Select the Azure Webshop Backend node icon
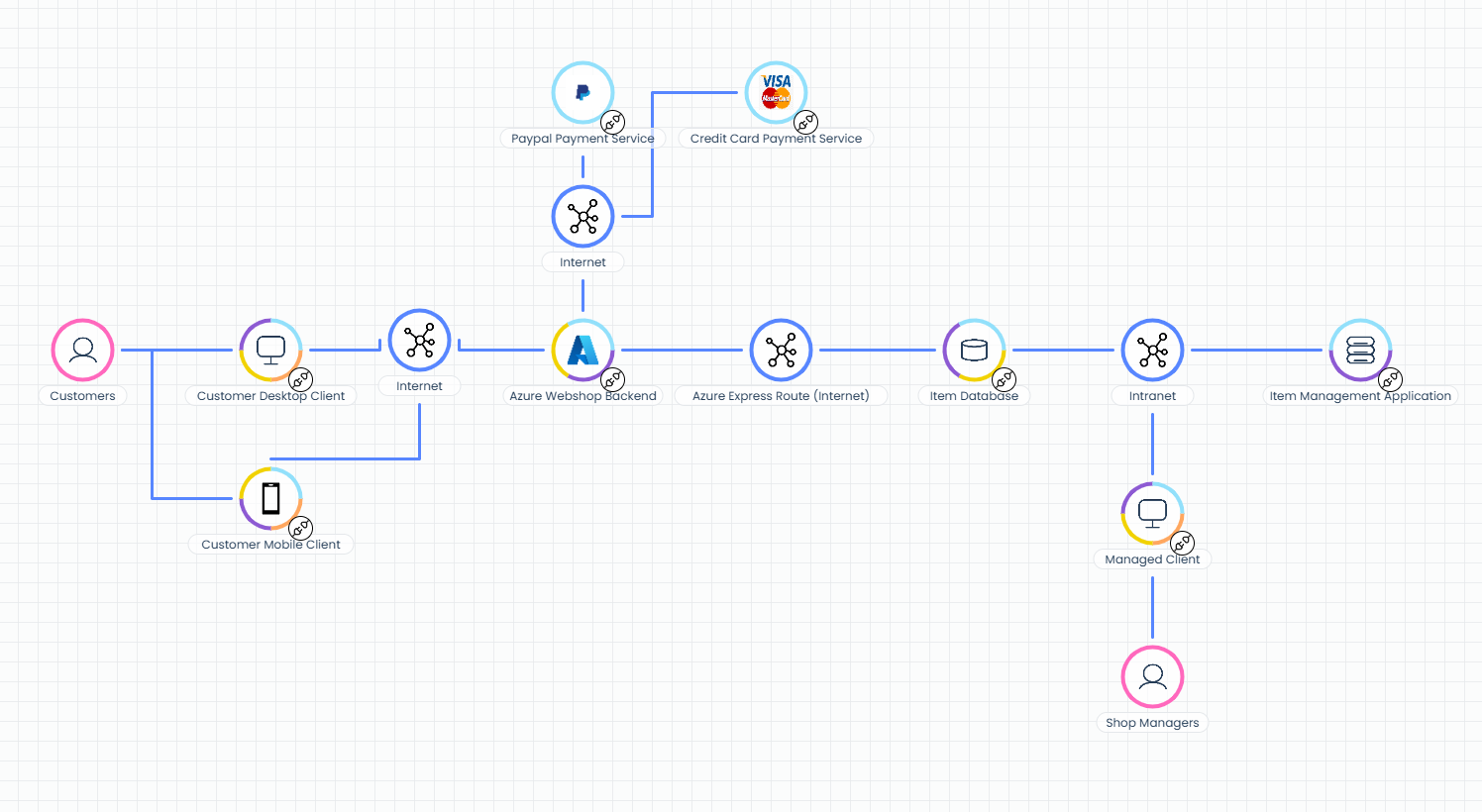 click(x=582, y=350)
